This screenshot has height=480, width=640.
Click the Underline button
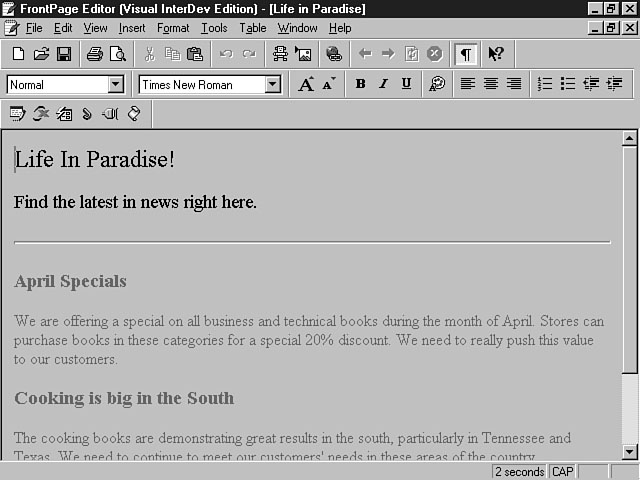point(406,84)
